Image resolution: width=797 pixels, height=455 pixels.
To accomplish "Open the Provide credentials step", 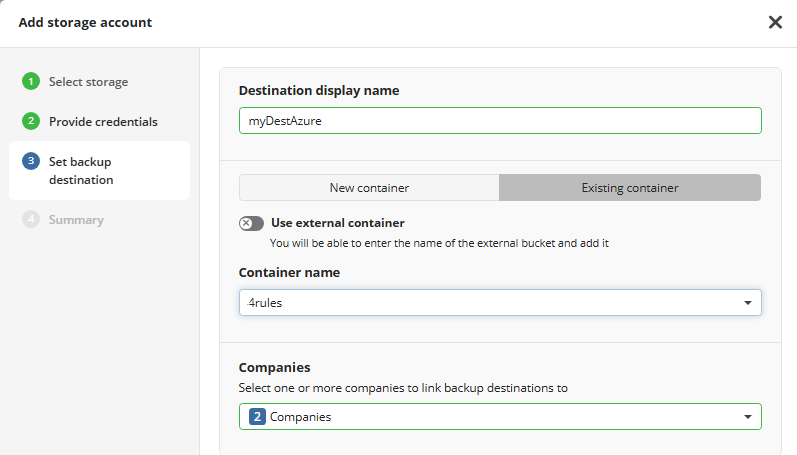I will (103, 121).
